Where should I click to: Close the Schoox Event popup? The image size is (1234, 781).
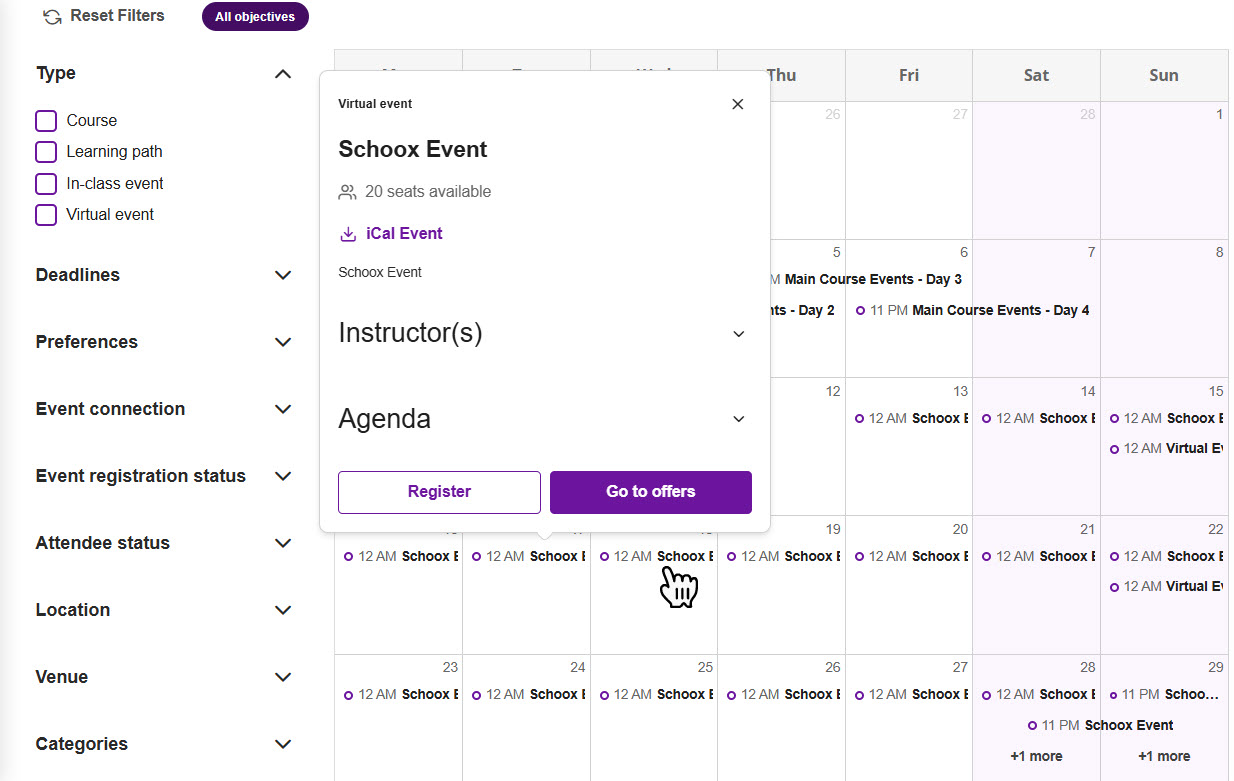point(737,103)
